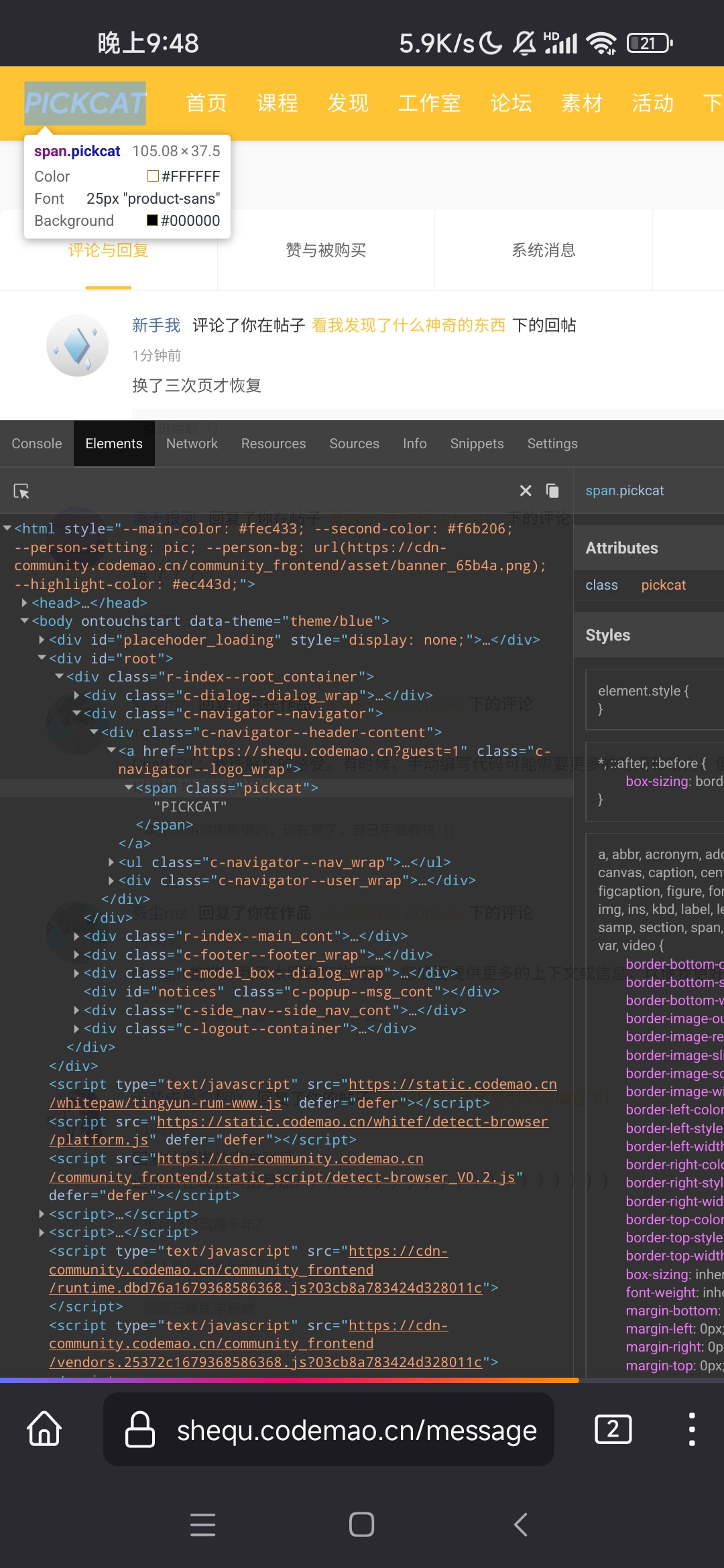Expand the ul c-navigator--nav_wrap node
This screenshot has height=1568, width=724.
111,862
